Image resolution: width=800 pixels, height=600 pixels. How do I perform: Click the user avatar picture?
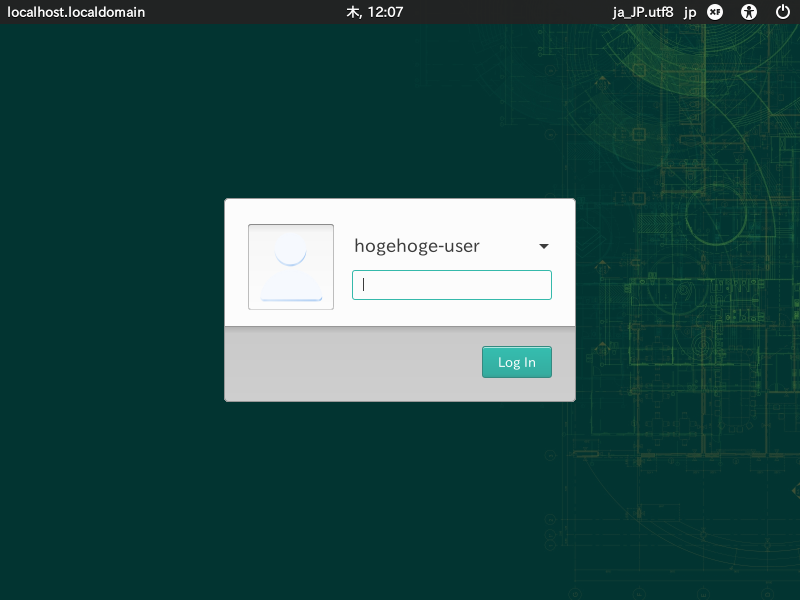click(x=291, y=267)
